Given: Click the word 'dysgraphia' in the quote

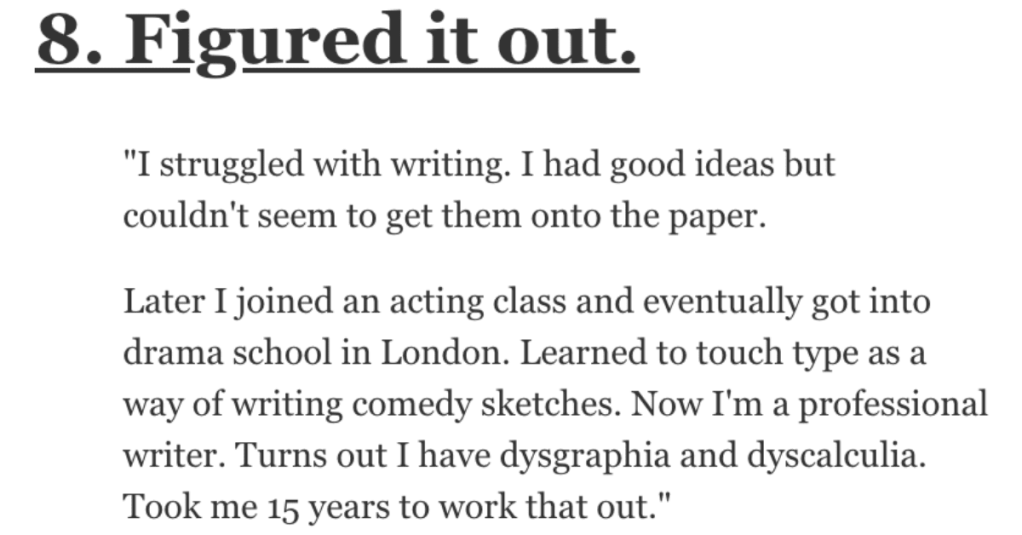Looking at the screenshot, I should tap(585, 456).
